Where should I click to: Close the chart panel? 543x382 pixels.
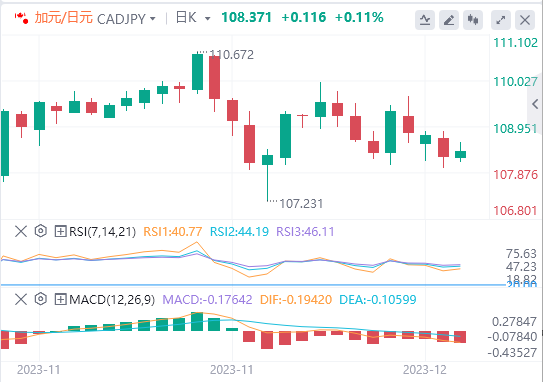point(525,20)
